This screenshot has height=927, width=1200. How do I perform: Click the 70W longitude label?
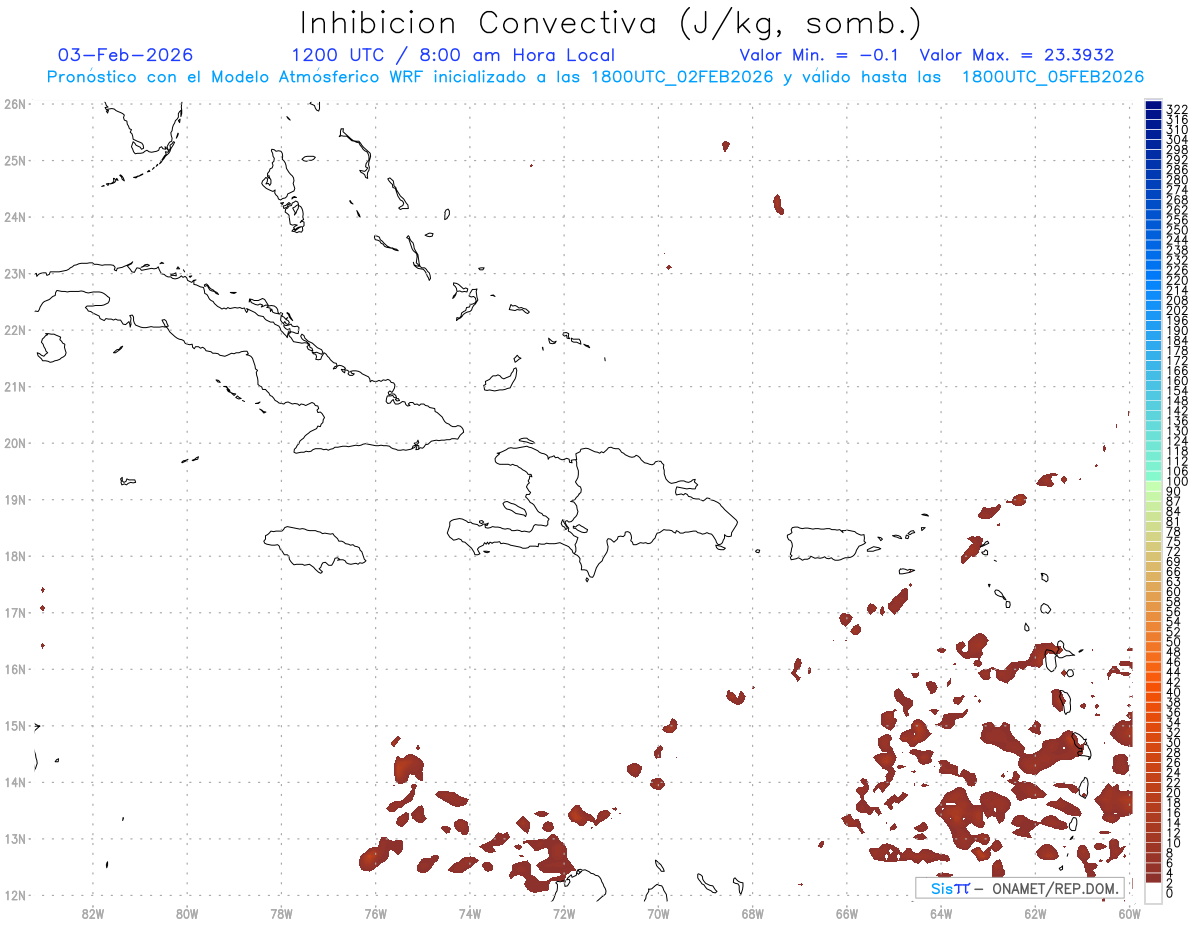tap(658, 912)
